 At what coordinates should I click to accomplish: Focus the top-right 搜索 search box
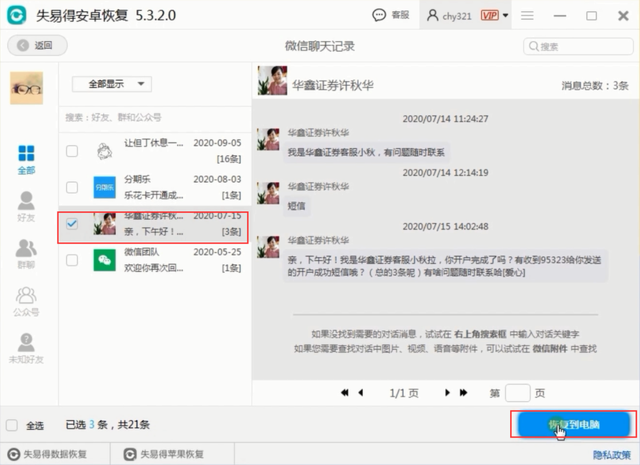[x=578, y=47]
